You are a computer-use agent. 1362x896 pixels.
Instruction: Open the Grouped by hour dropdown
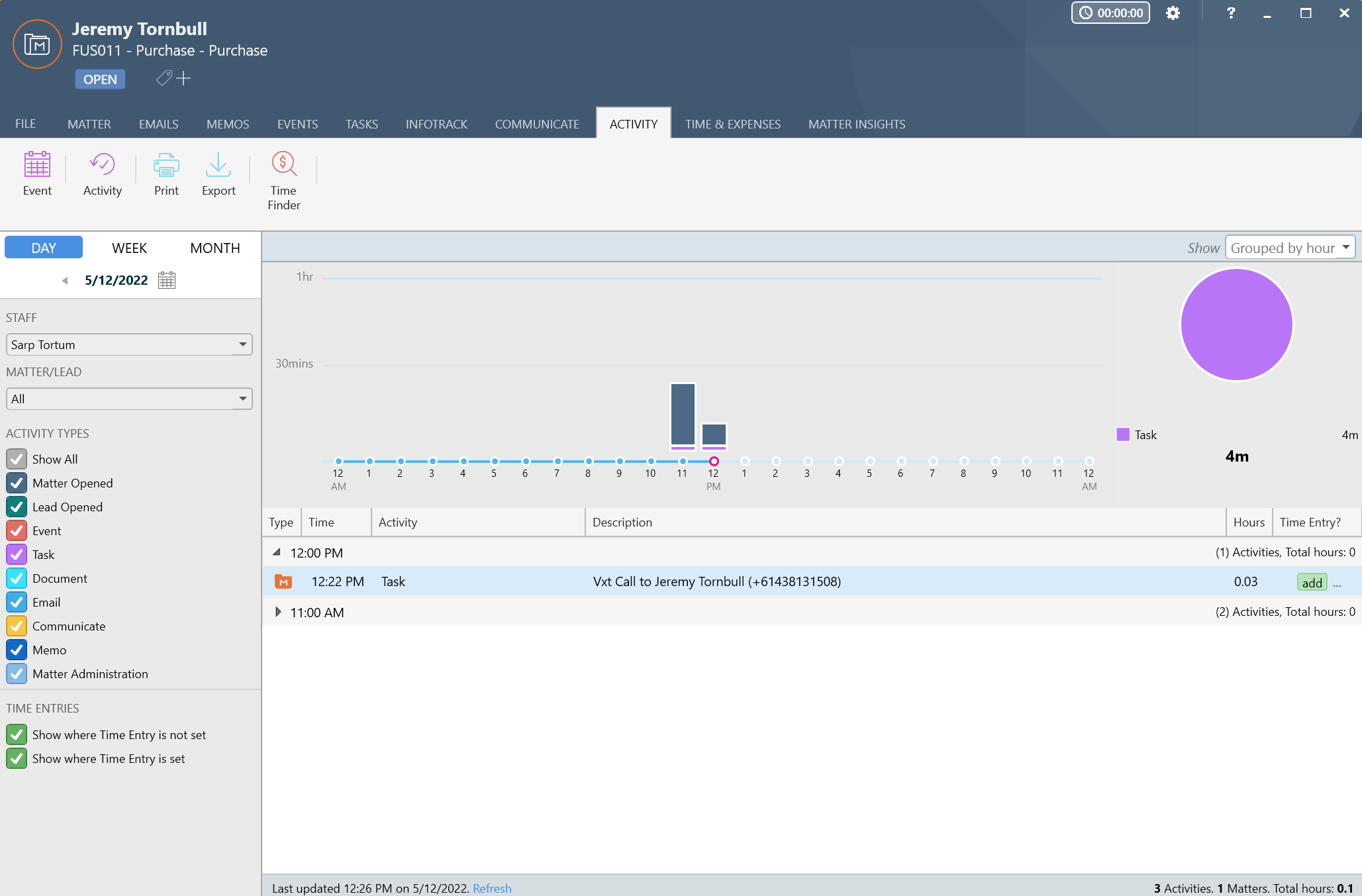(x=1289, y=248)
